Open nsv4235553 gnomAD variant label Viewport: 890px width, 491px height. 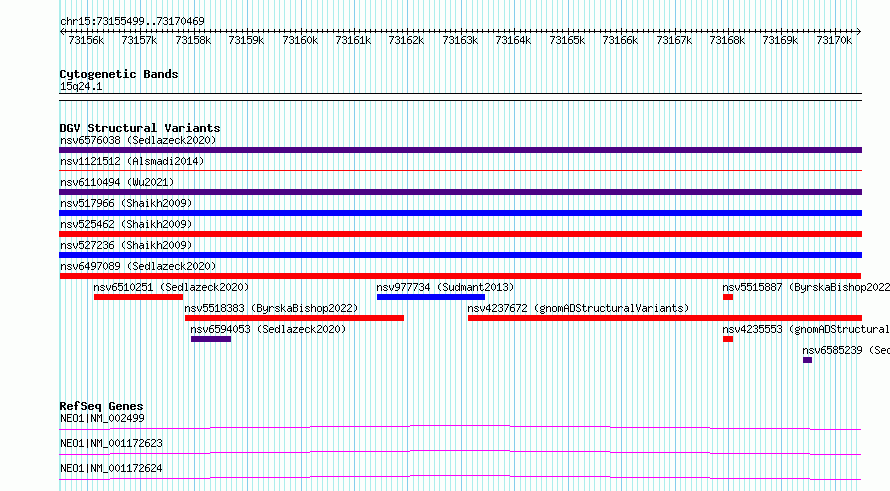(806, 329)
